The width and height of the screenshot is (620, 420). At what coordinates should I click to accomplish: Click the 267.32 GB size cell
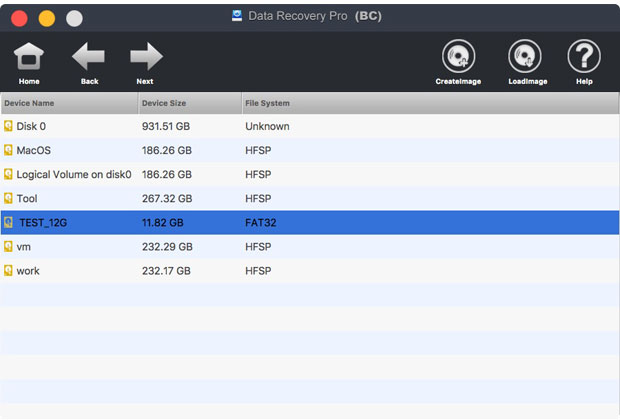click(x=167, y=198)
